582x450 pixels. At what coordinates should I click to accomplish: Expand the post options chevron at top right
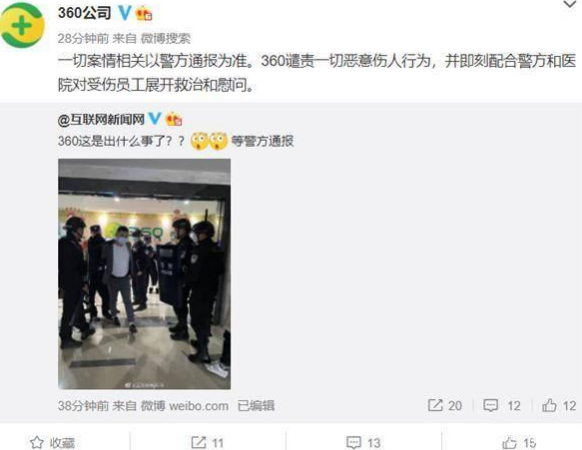tap(570, 4)
